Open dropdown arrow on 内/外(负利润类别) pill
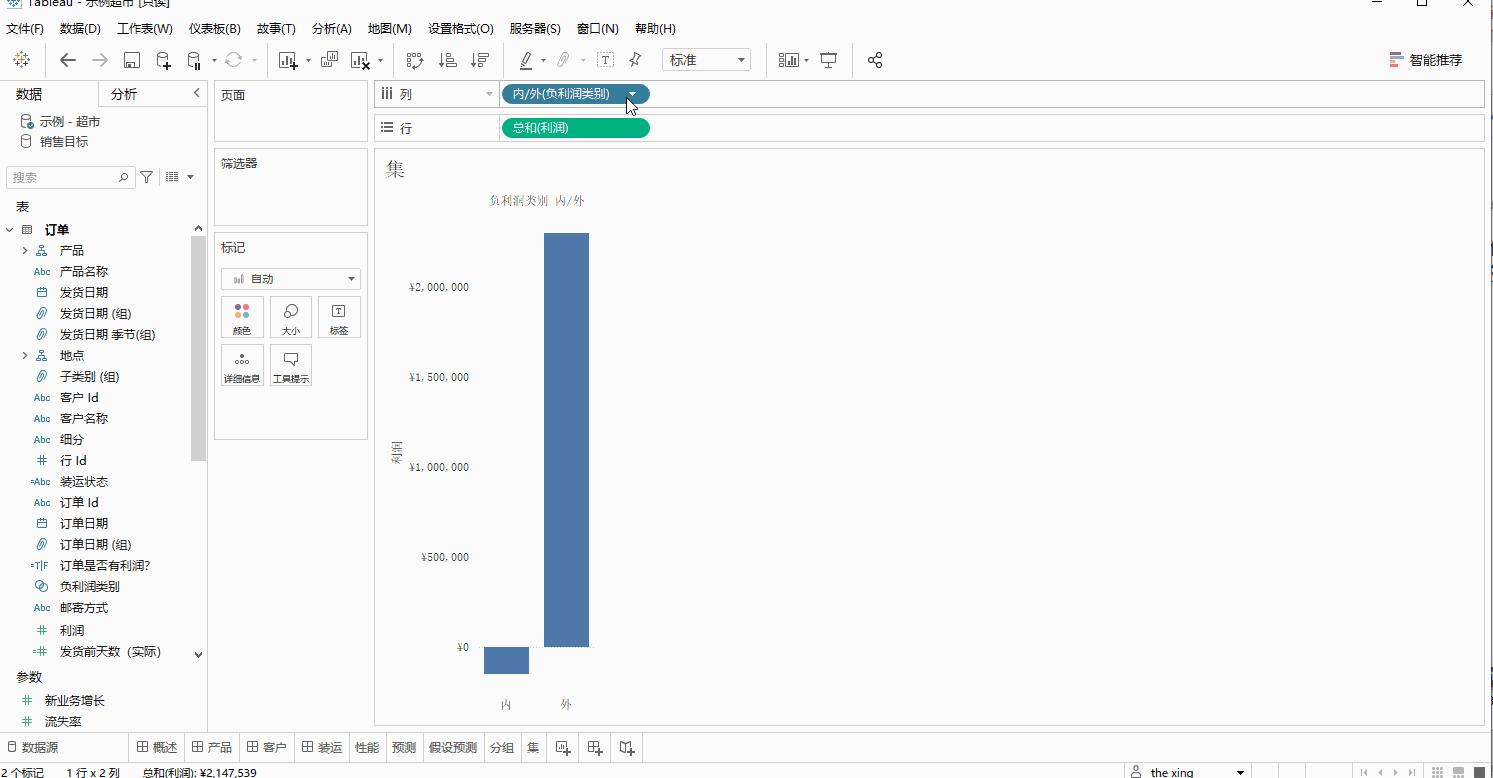 [x=632, y=94]
